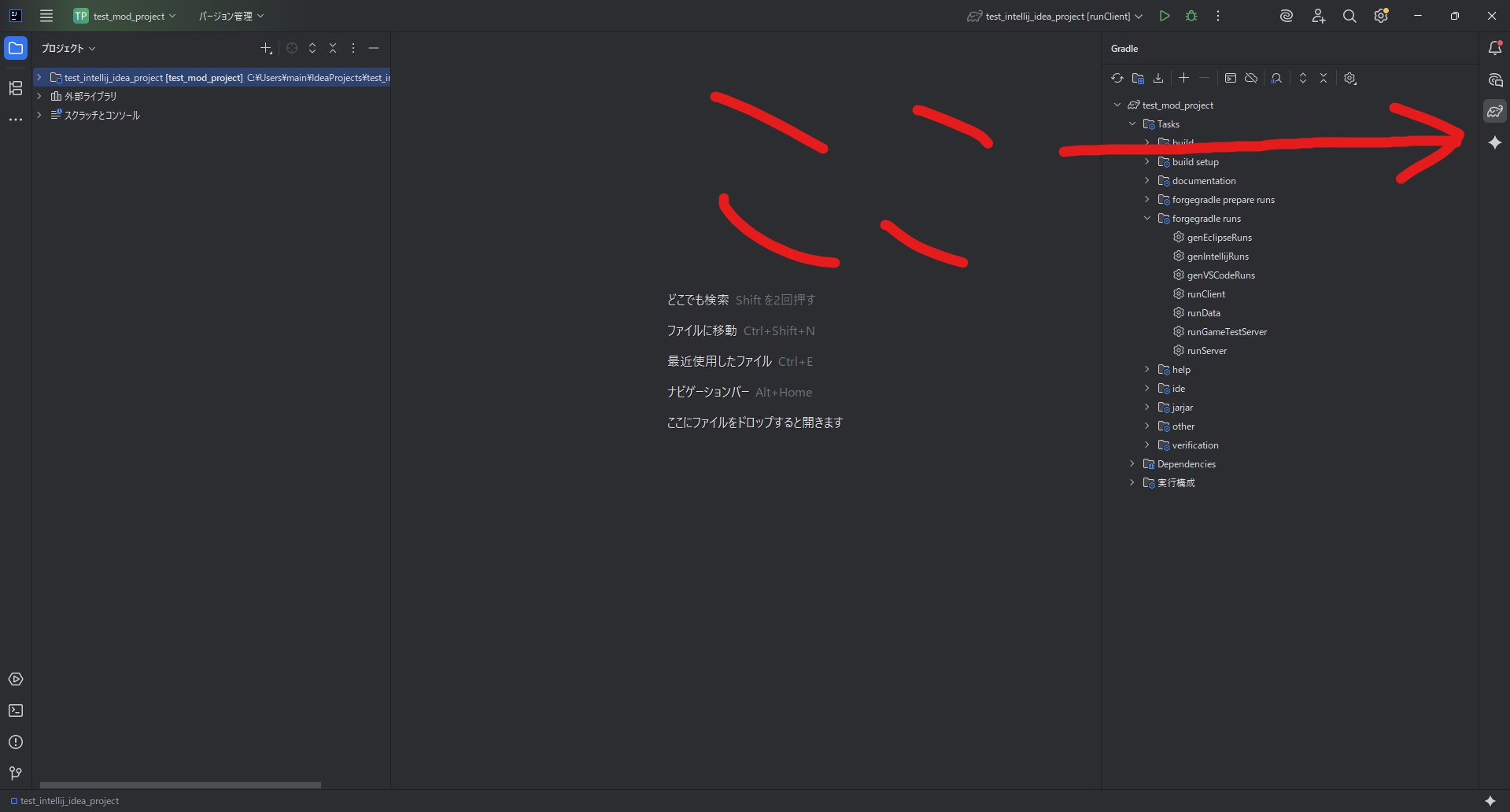The height and width of the screenshot is (812, 1510).
Task: Open the run configuration dropdown
Action: coord(1055,16)
